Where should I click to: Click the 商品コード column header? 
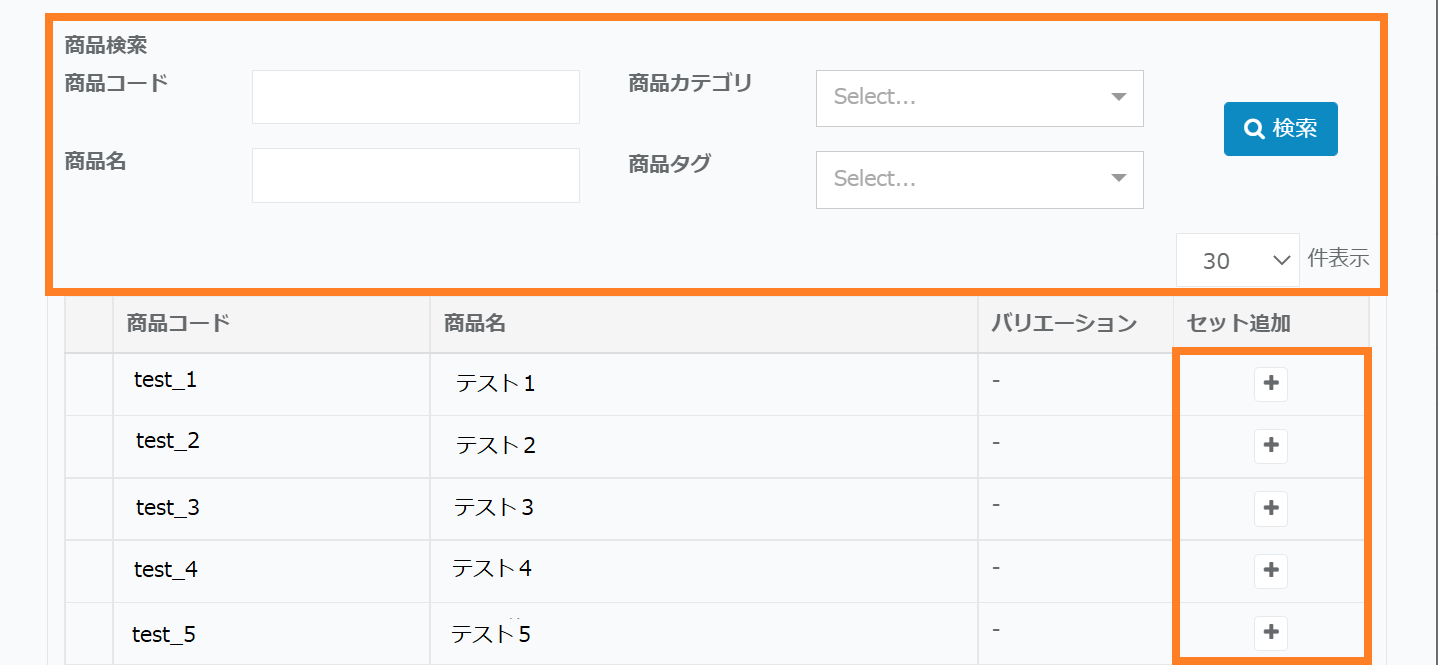point(178,323)
